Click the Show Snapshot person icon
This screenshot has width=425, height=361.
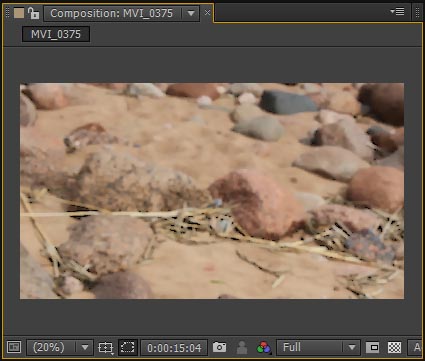tap(242, 347)
